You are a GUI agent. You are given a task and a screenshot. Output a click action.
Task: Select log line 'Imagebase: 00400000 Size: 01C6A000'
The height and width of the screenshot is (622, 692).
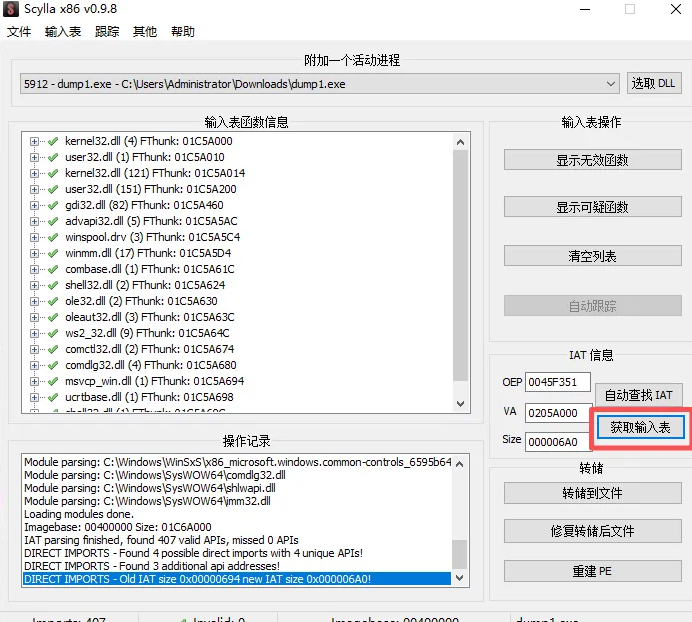pyautogui.click(x=118, y=527)
